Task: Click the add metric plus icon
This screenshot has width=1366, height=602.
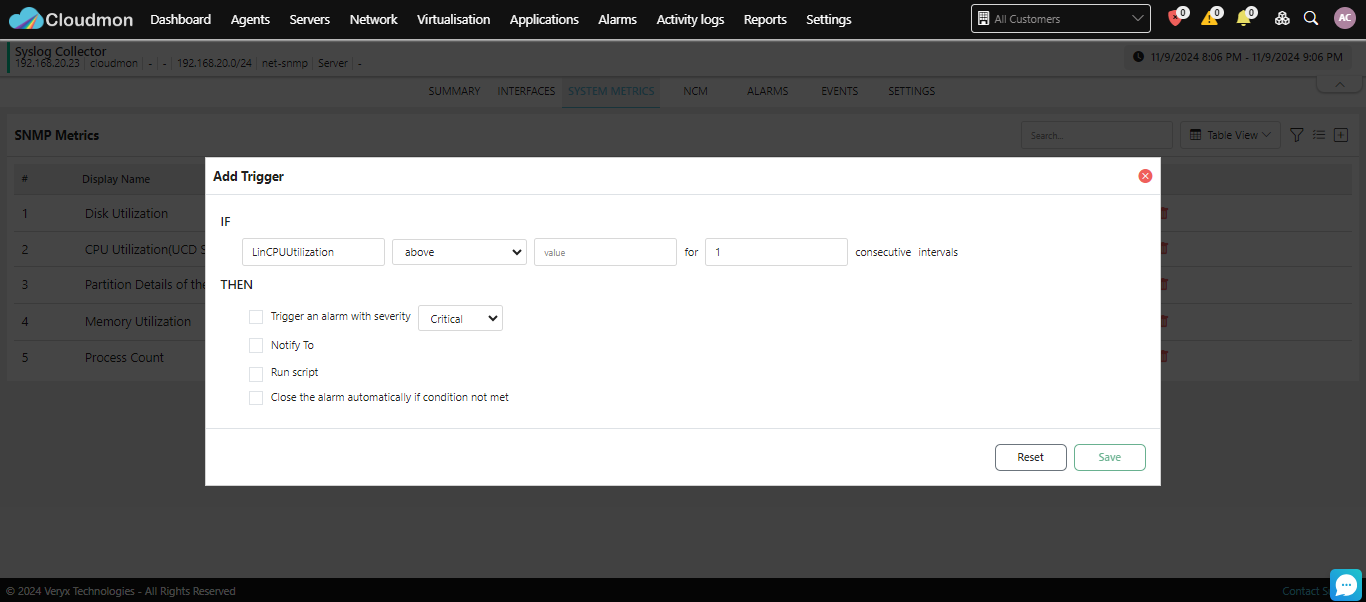Action: 1342,135
